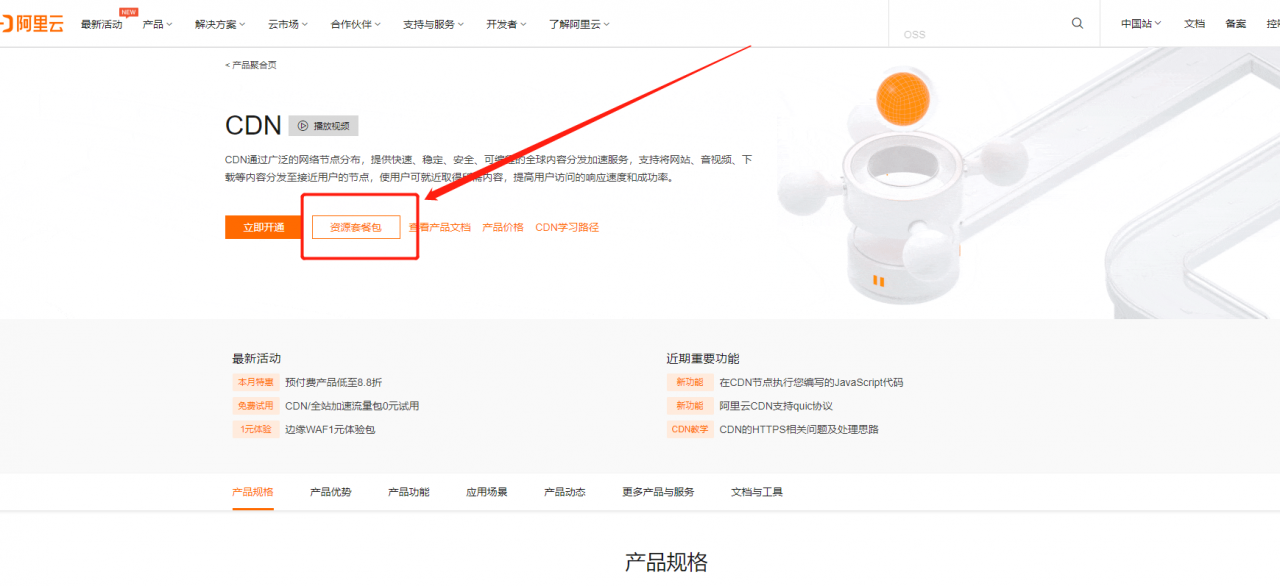The height and width of the screenshot is (586, 1280).
Task: Click the 本月特惠 promotion badge
Action: point(254,381)
